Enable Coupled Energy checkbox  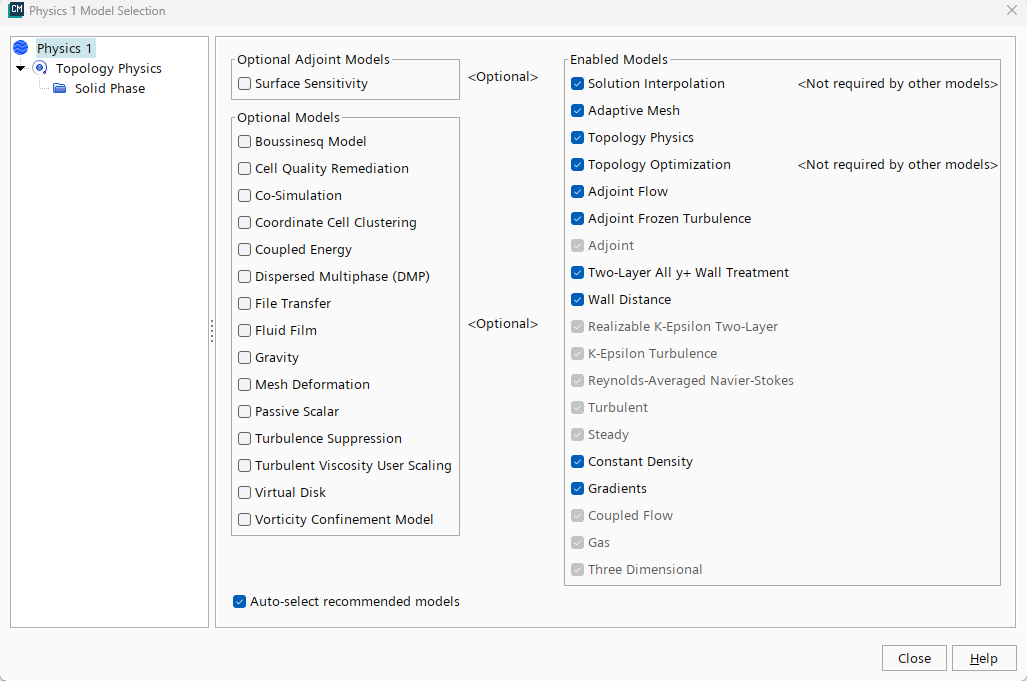pos(244,249)
